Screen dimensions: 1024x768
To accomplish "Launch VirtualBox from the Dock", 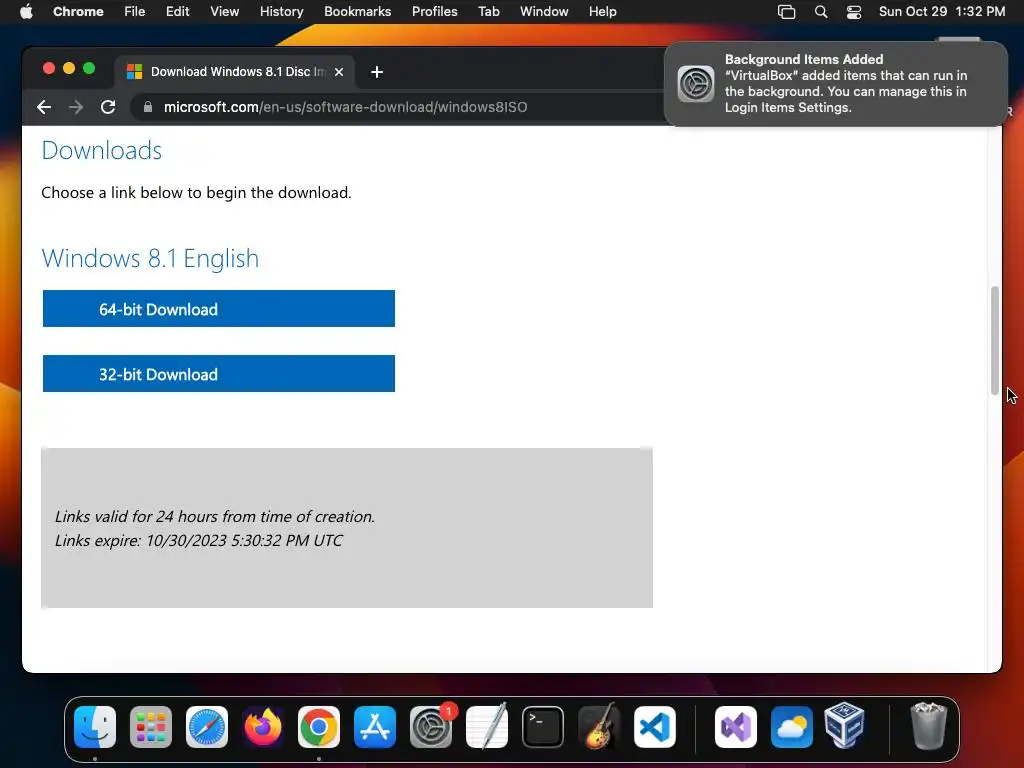I will (845, 726).
